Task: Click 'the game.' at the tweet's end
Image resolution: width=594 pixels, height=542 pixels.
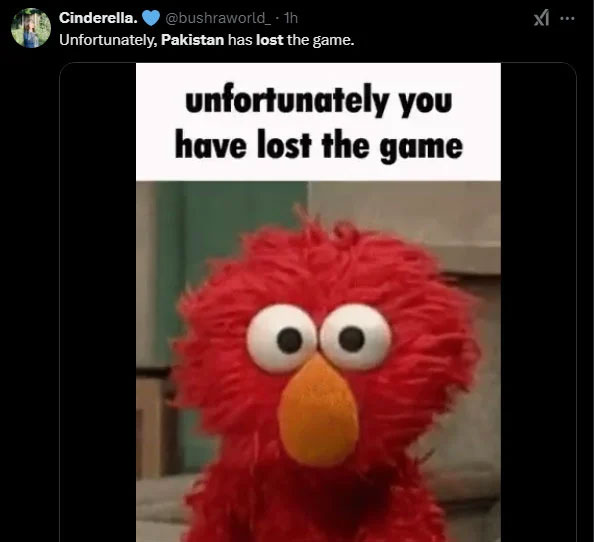Action: click(320, 40)
